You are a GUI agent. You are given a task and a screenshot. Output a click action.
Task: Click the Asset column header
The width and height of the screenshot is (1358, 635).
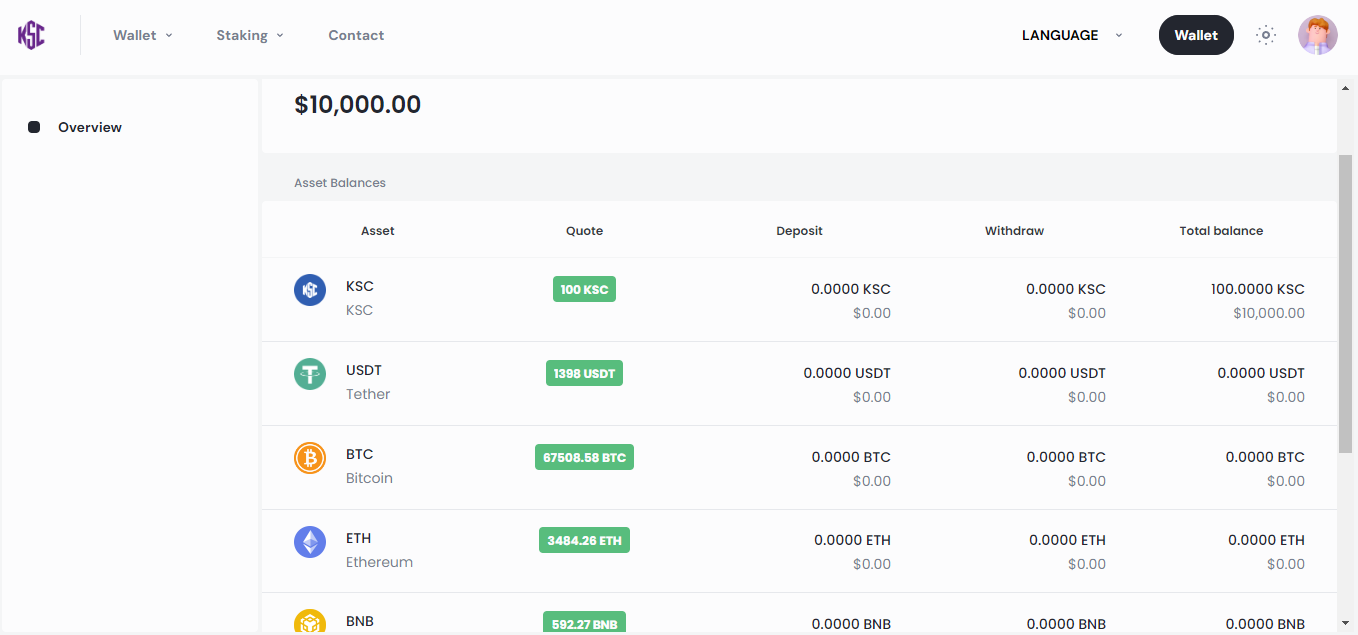378,231
